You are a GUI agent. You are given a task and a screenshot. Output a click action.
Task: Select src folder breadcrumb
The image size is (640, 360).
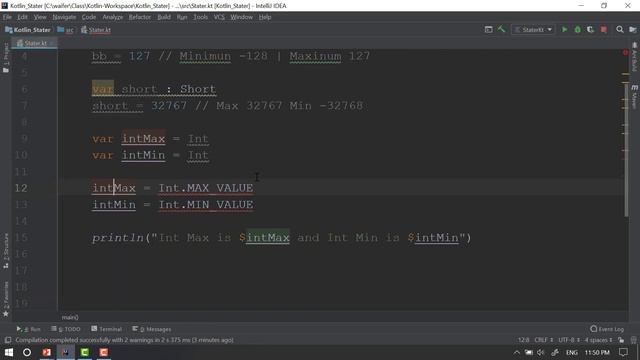[66, 30]
